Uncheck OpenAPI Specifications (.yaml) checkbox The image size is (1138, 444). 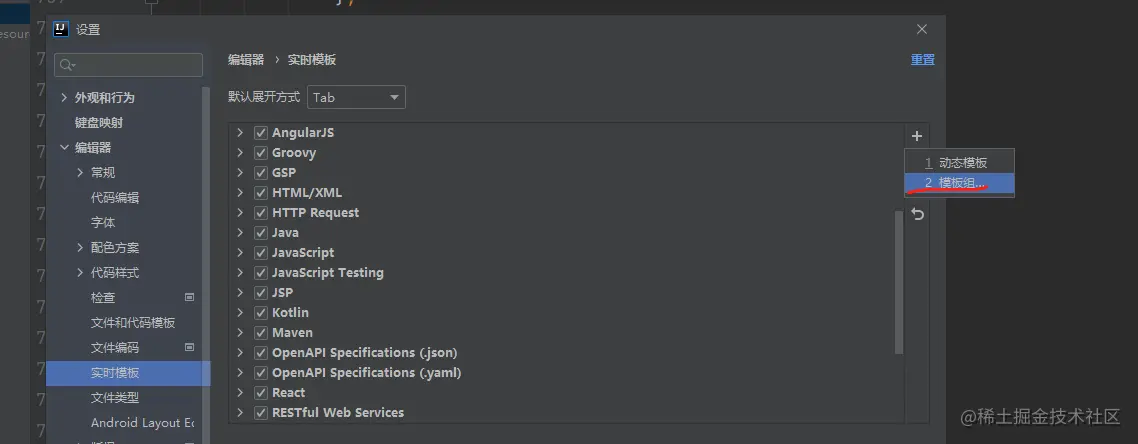pos(261,373)
